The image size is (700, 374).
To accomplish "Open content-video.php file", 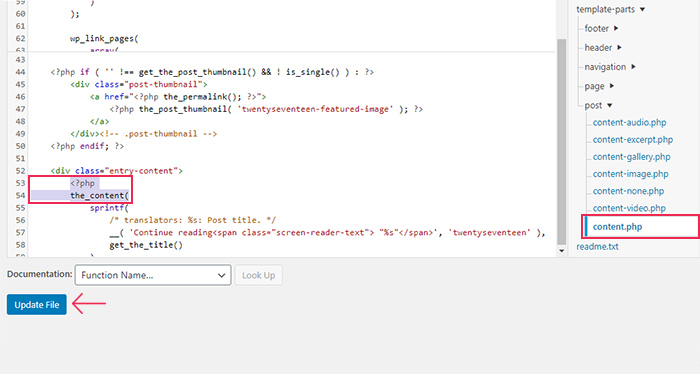I will (x=629, y=208).
